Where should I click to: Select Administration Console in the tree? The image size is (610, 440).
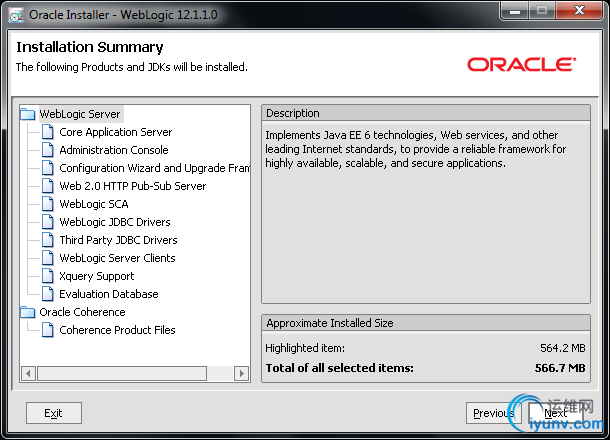114,150
